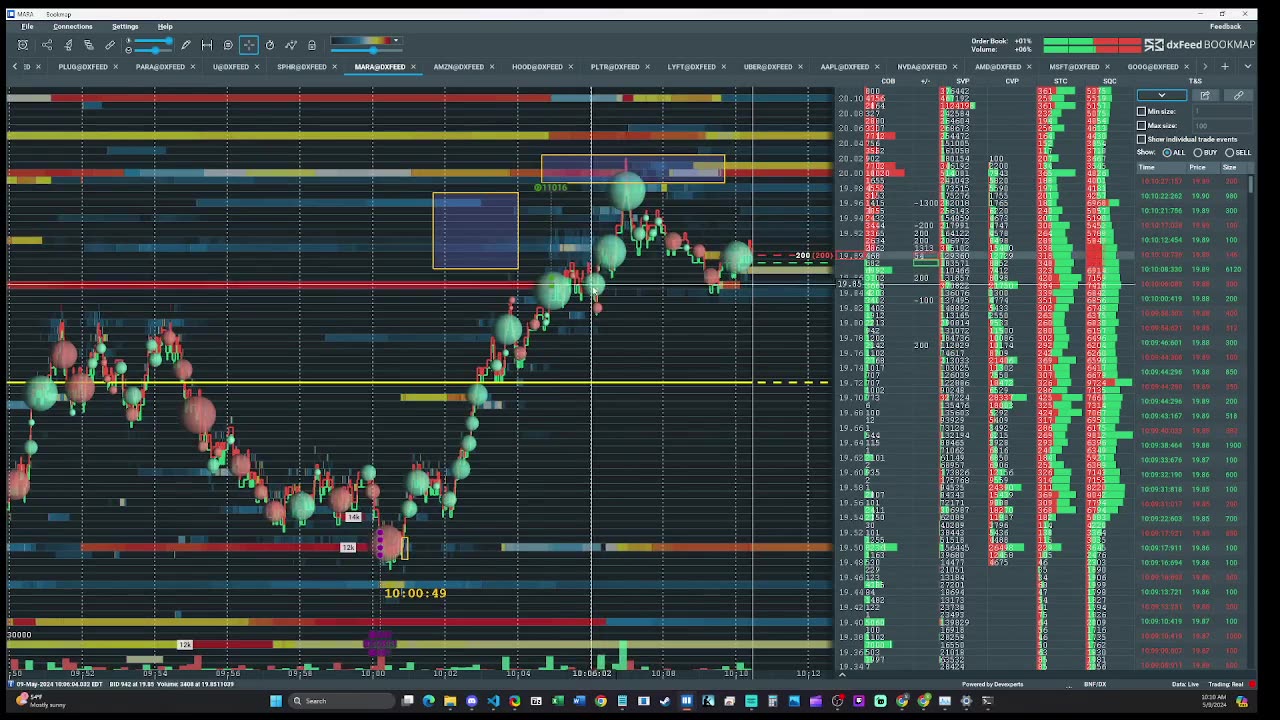Click the SQC column header
Screen dimensions: 1280x720
[x=1109, y=81]
